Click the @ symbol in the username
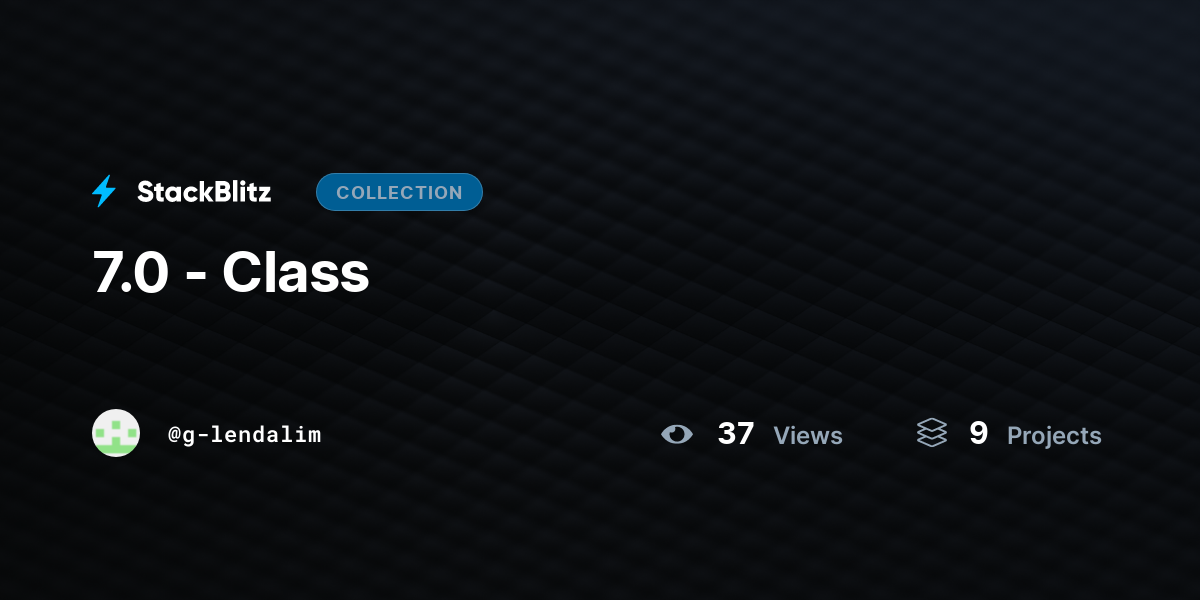The image size is (1200, 600). pos(174,435)
